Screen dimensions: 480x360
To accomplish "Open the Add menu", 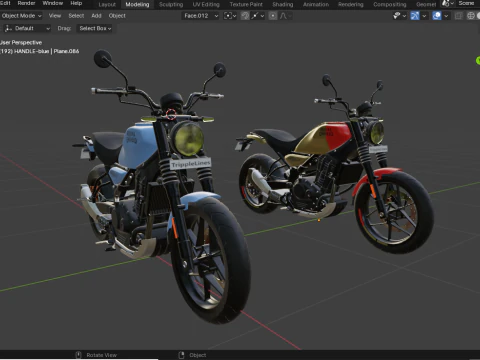I will (96, 16).
